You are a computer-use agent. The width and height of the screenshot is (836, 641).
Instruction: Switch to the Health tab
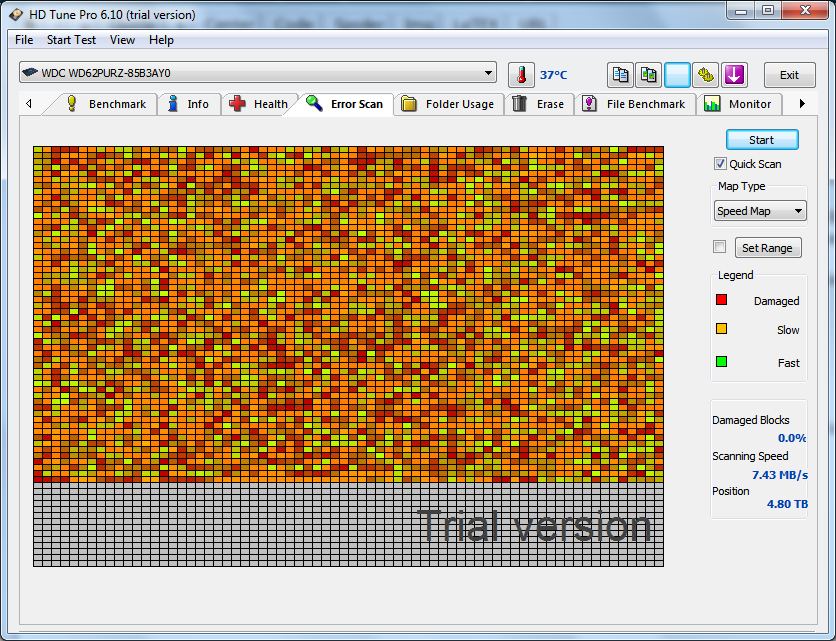click(259, 104)
